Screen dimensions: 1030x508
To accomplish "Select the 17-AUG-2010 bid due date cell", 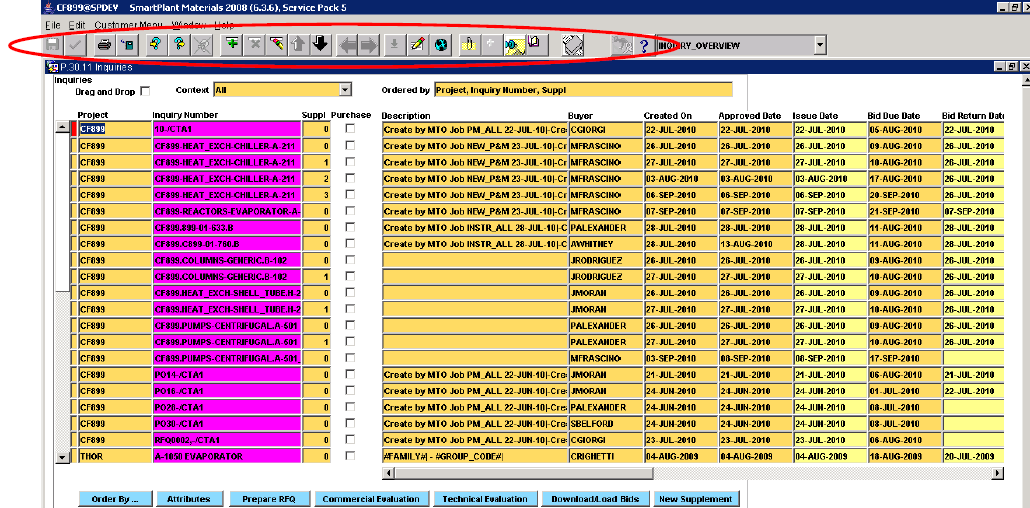I will (x=903, y=178).
